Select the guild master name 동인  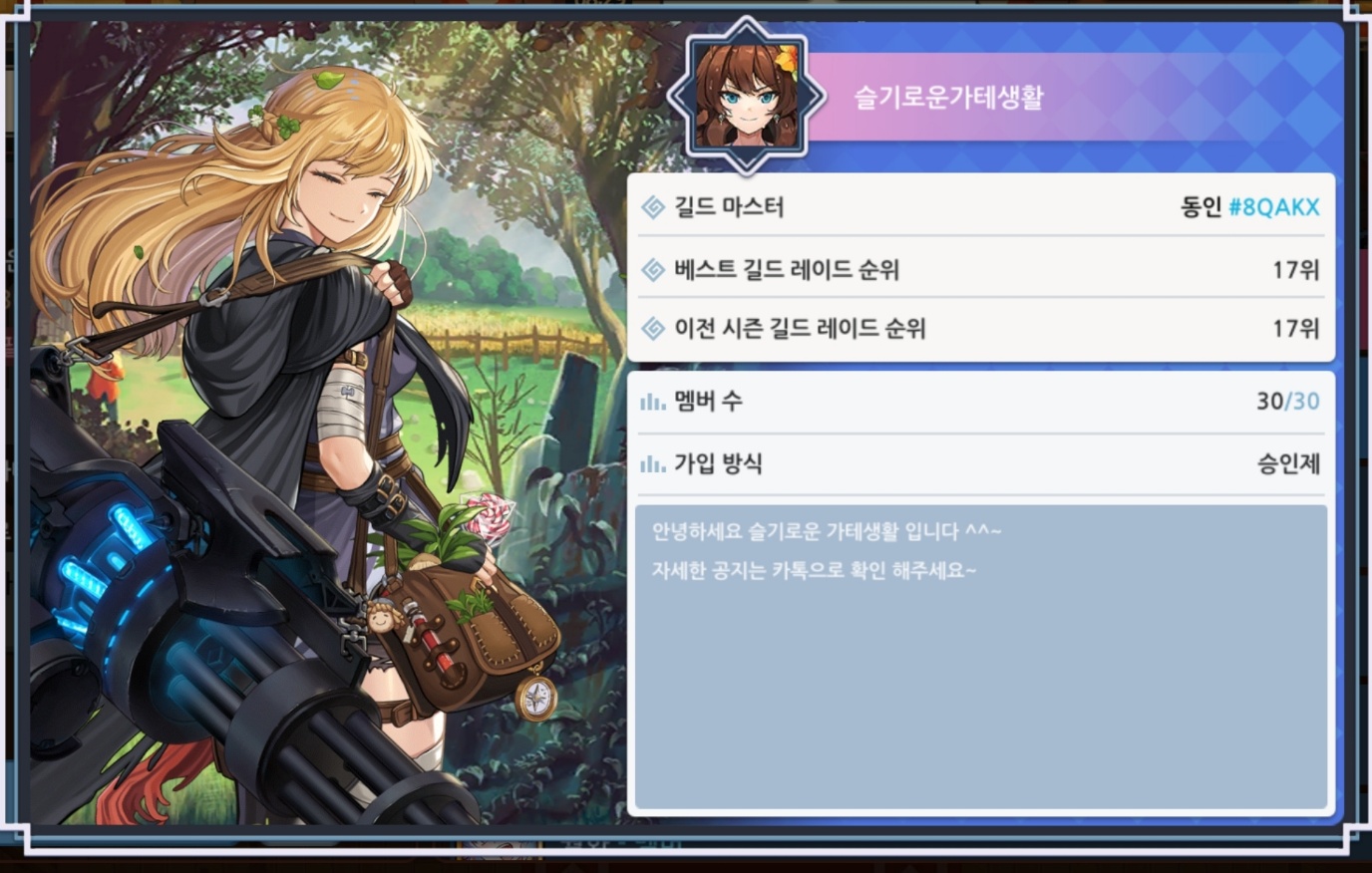tap(1200, 207)
